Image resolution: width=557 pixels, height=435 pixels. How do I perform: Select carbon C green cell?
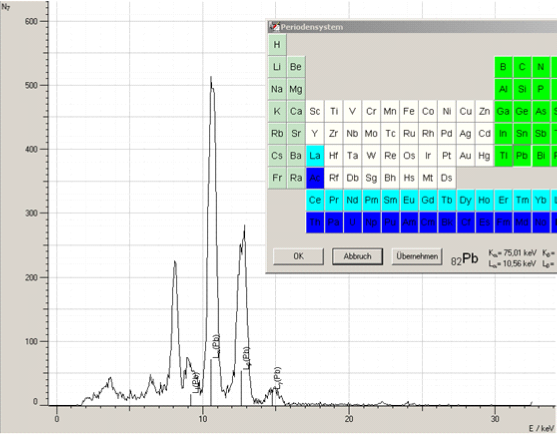(x=522, y=67)
